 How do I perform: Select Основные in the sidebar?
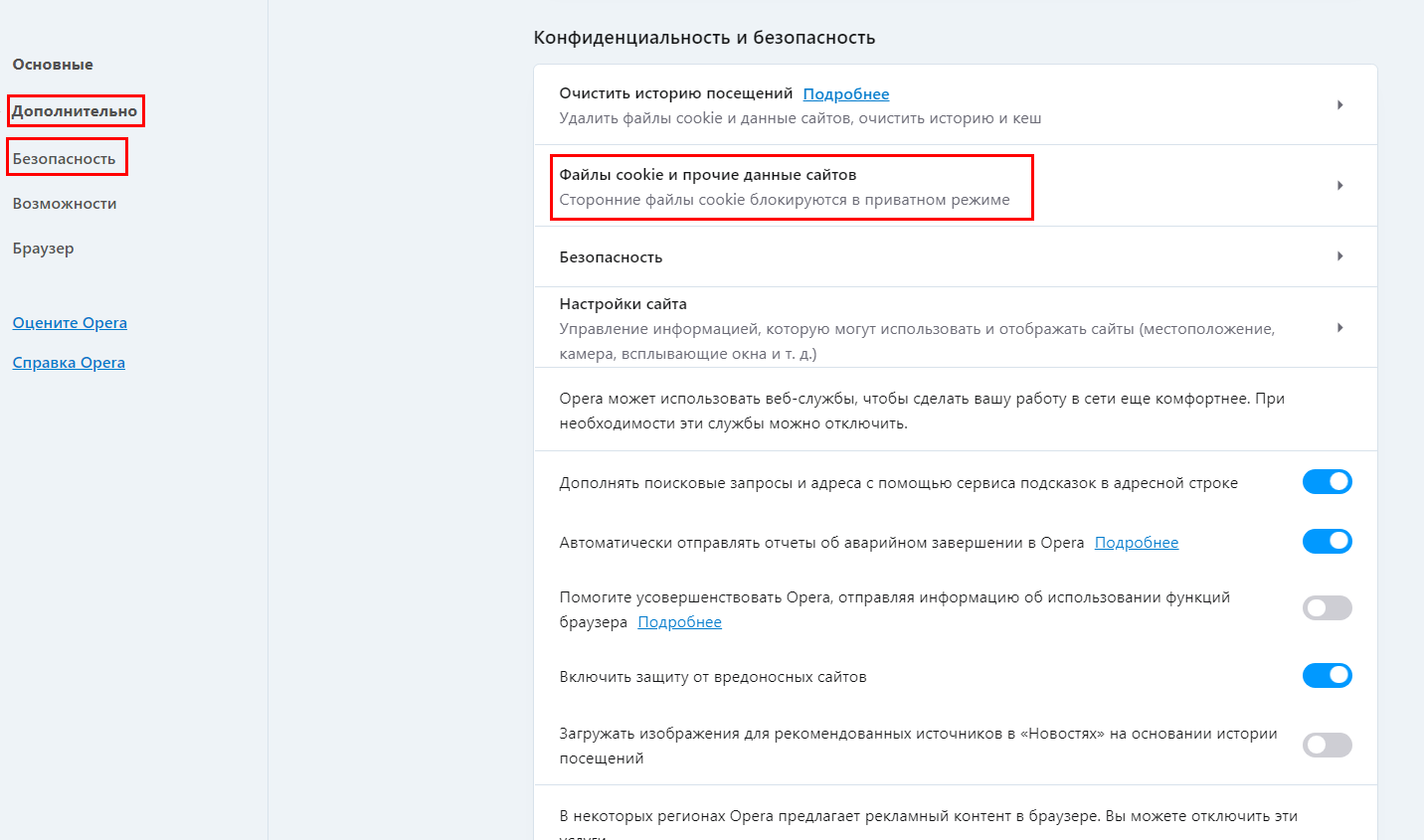[53, 65]
